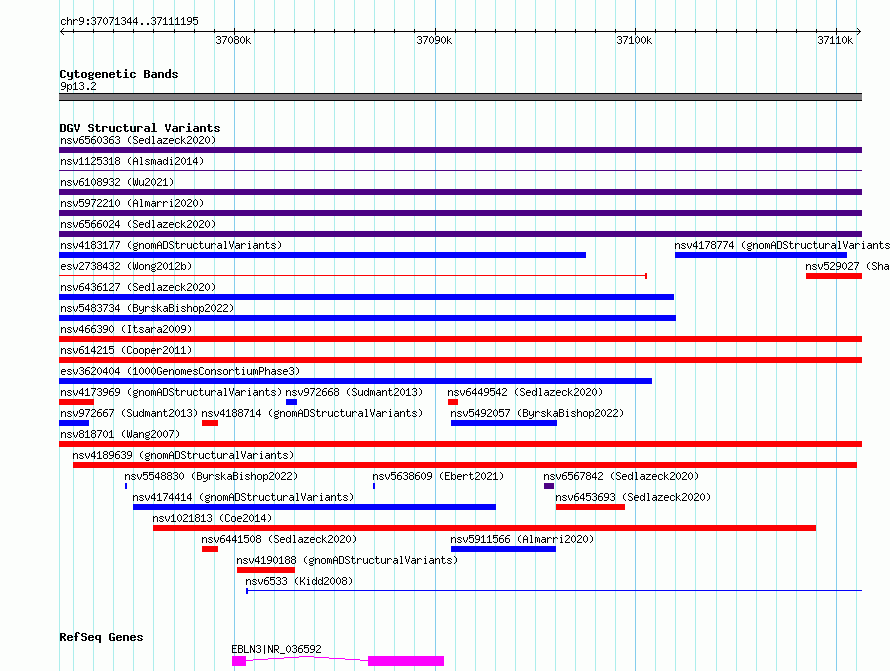Select nsv4183177 gnomAD variant label
890x671 pixels.
tap(171, 245)
